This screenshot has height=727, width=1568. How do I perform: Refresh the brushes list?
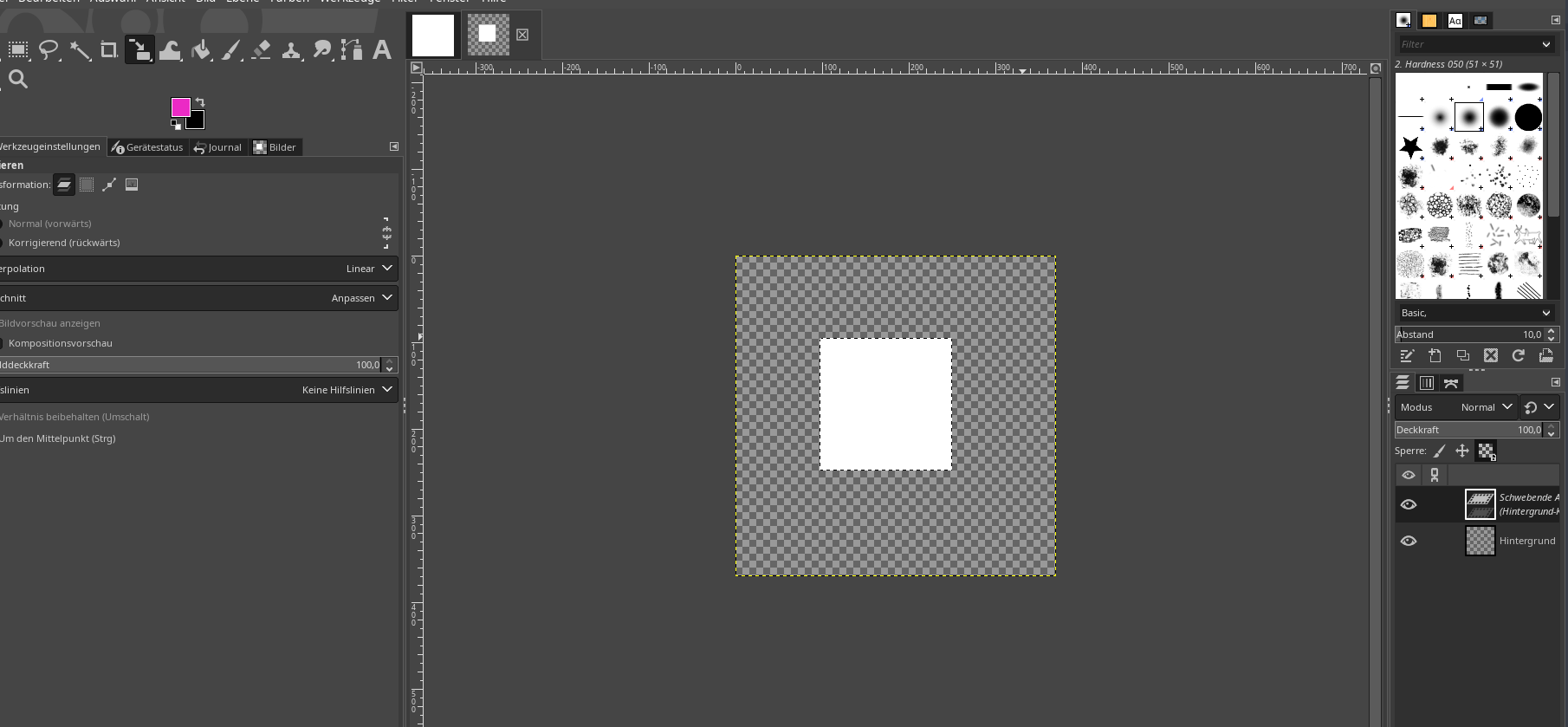(1518, 355)
